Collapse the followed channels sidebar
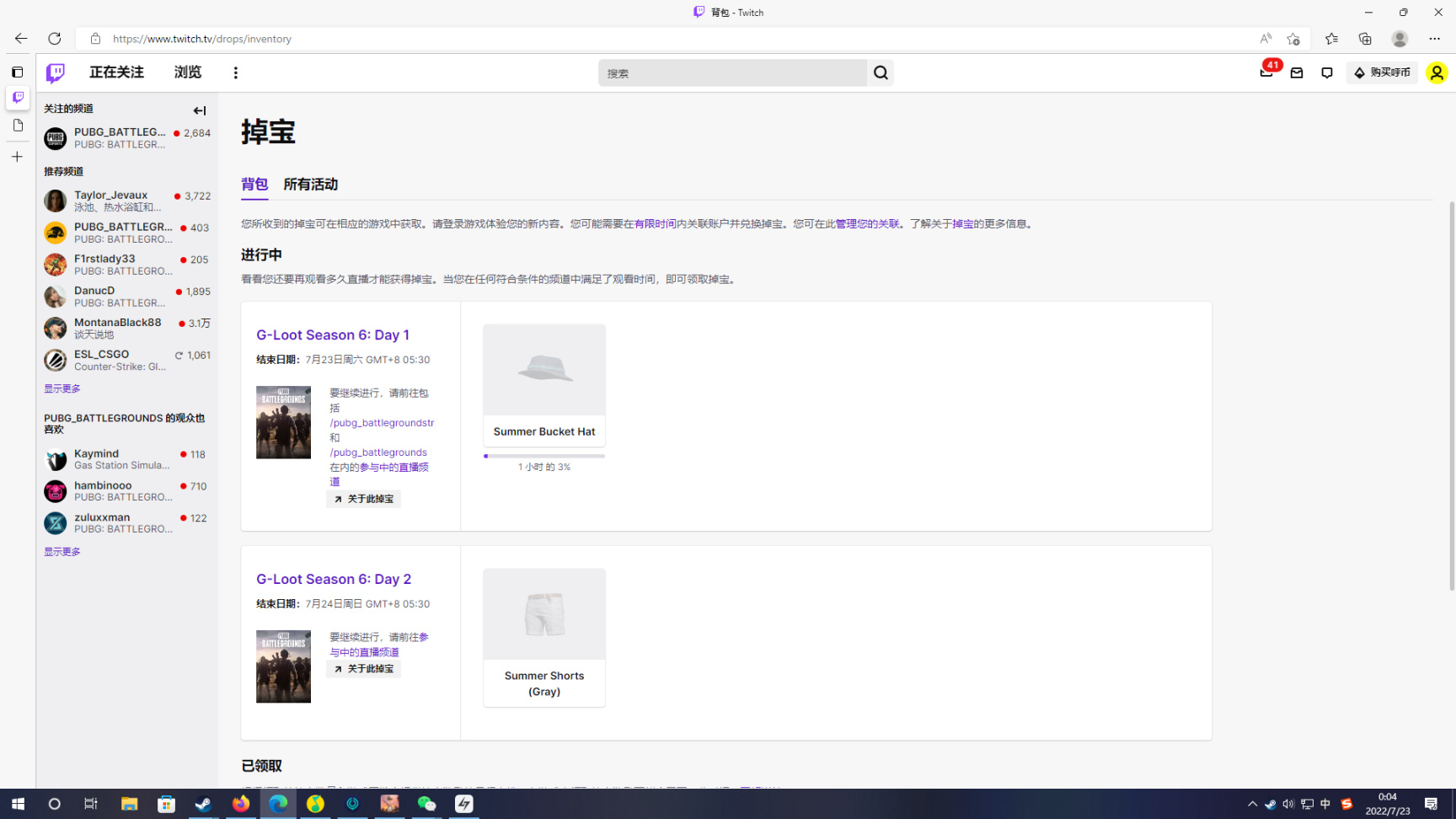This screenshot has width=1456, height=819. click(x=200, y=110)
